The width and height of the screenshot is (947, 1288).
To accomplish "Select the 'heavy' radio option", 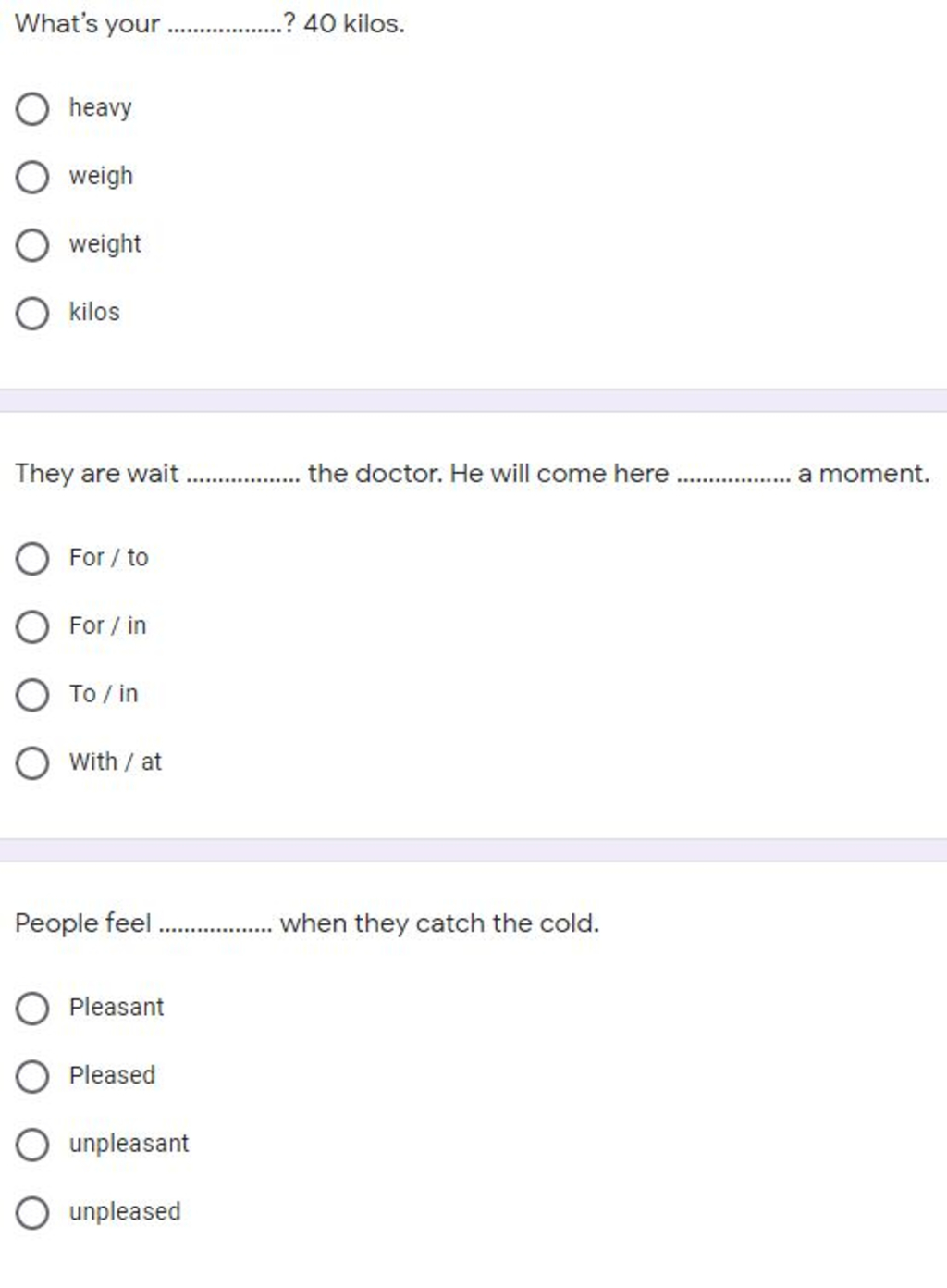I will [32, 109].
